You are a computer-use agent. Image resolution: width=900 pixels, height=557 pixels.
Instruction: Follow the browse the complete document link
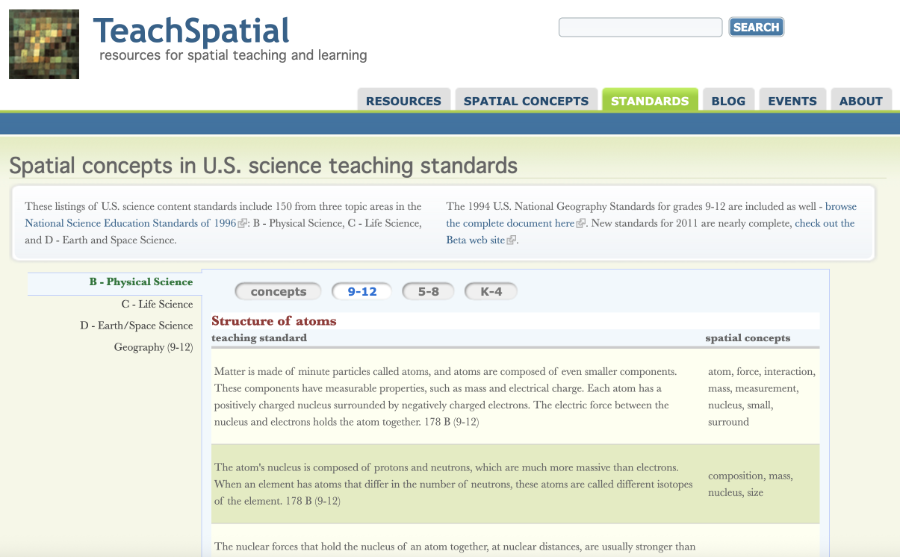pyautogui.click(x=510, y=223)
